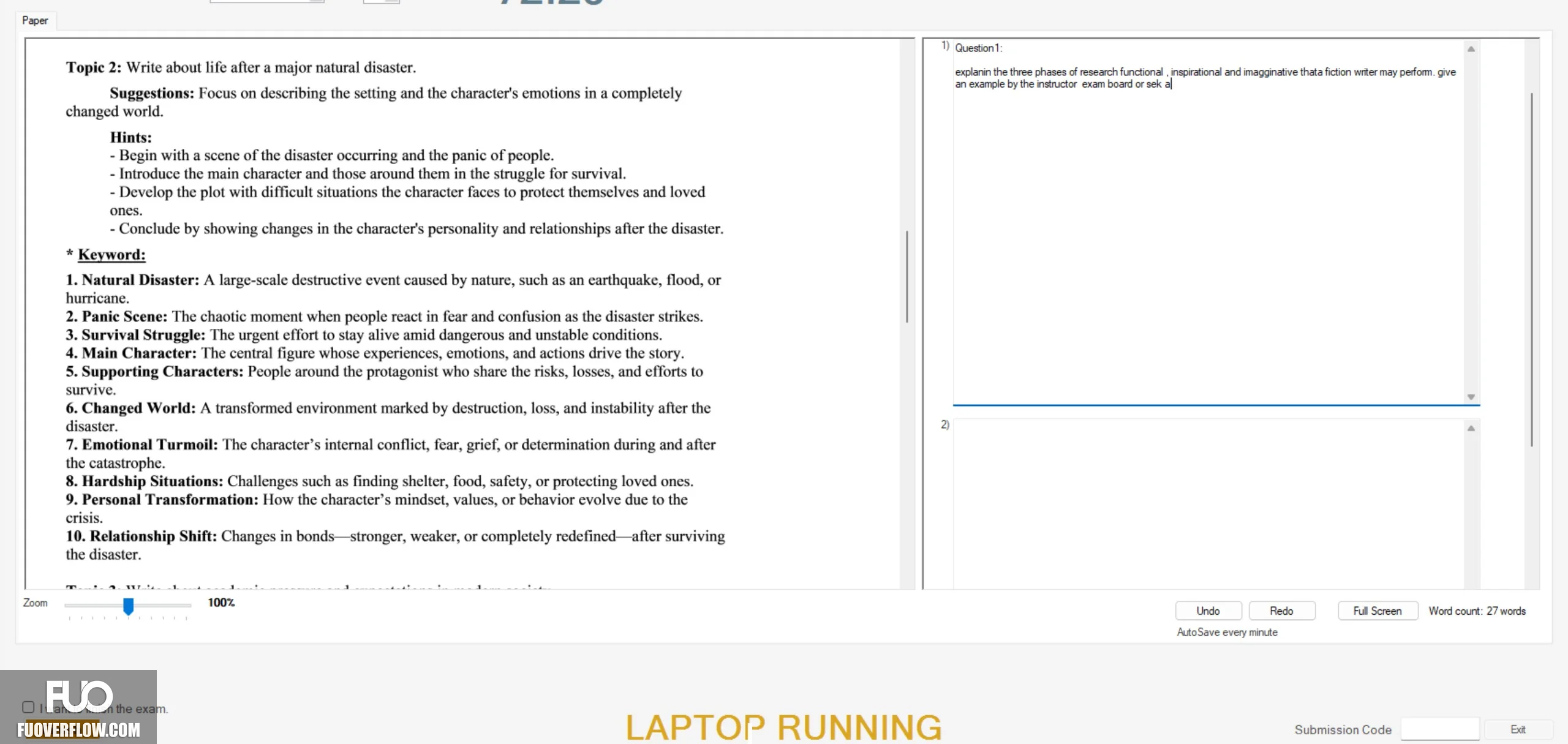The width and height of the screenshot is (1568, 744).
Task: Open Full Screen mode
Action: (1378, 611)
